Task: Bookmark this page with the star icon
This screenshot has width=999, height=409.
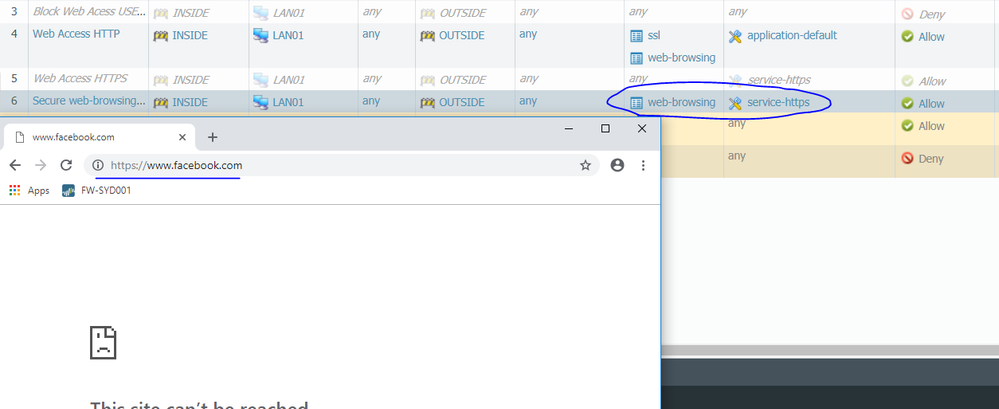Action: click(585, 166)
